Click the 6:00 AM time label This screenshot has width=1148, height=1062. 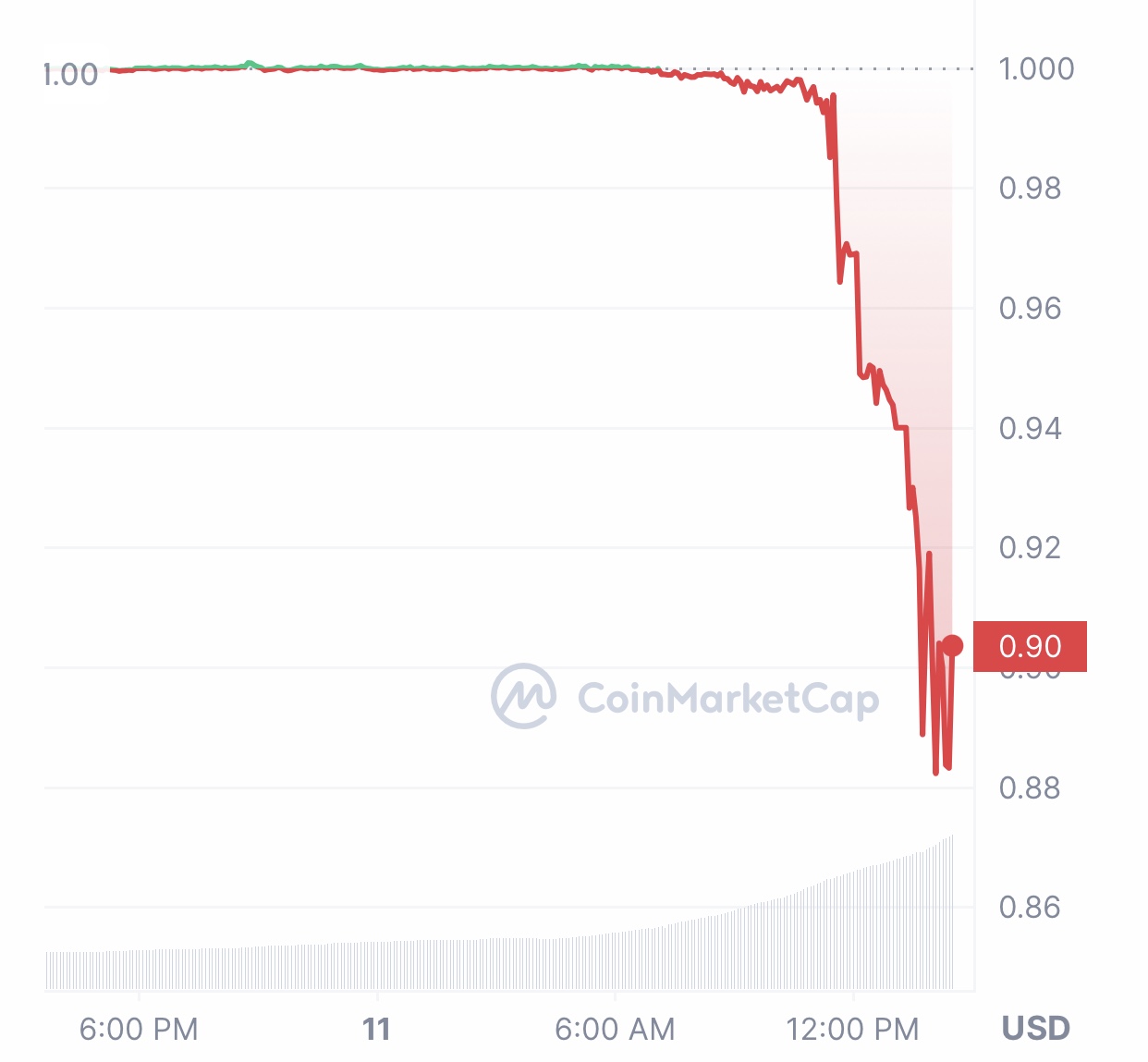615,1029
